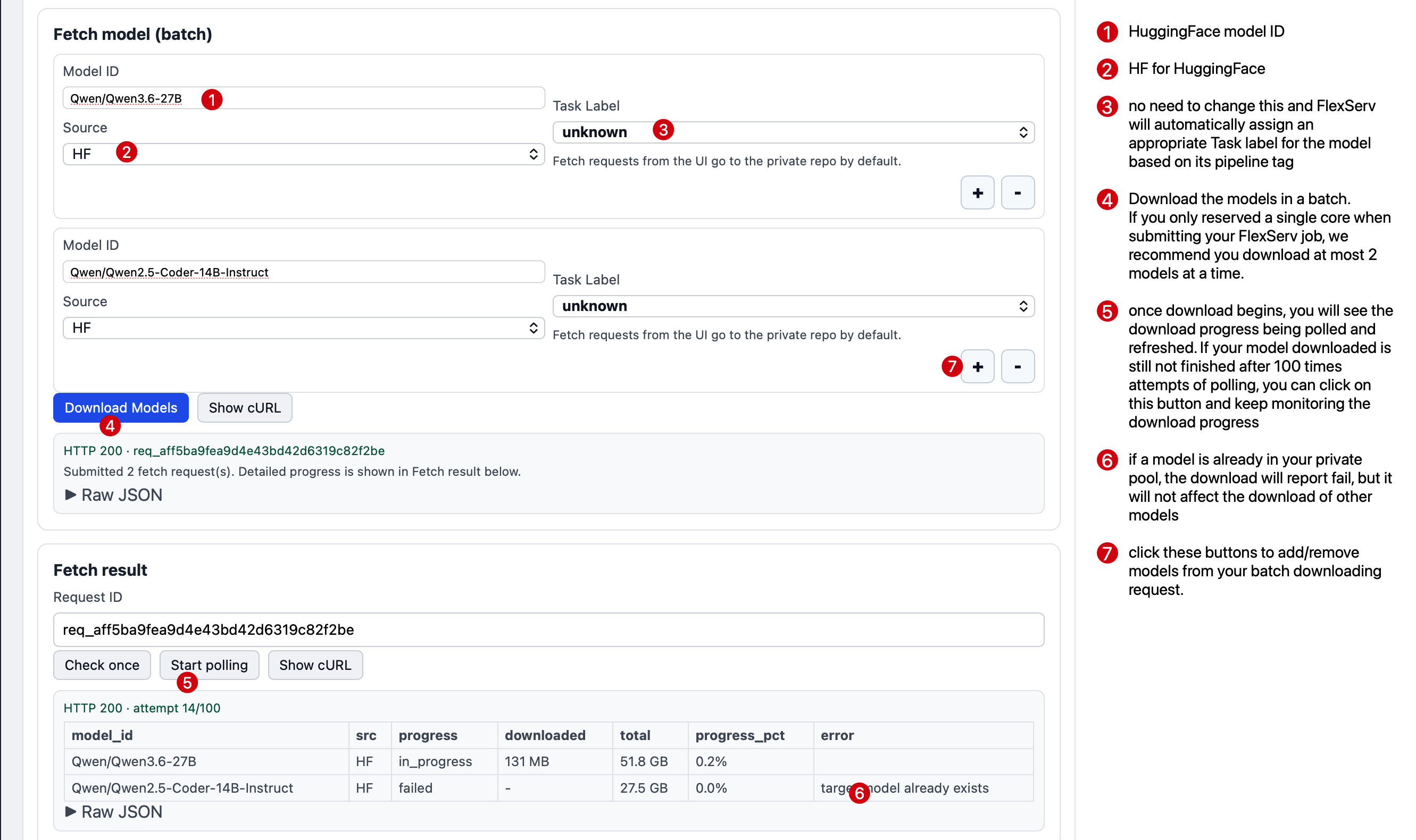The height and width of the screenshot is (840, 1416).
Task: Click the 'Fetch result' heading
Action: coord(100,569)
